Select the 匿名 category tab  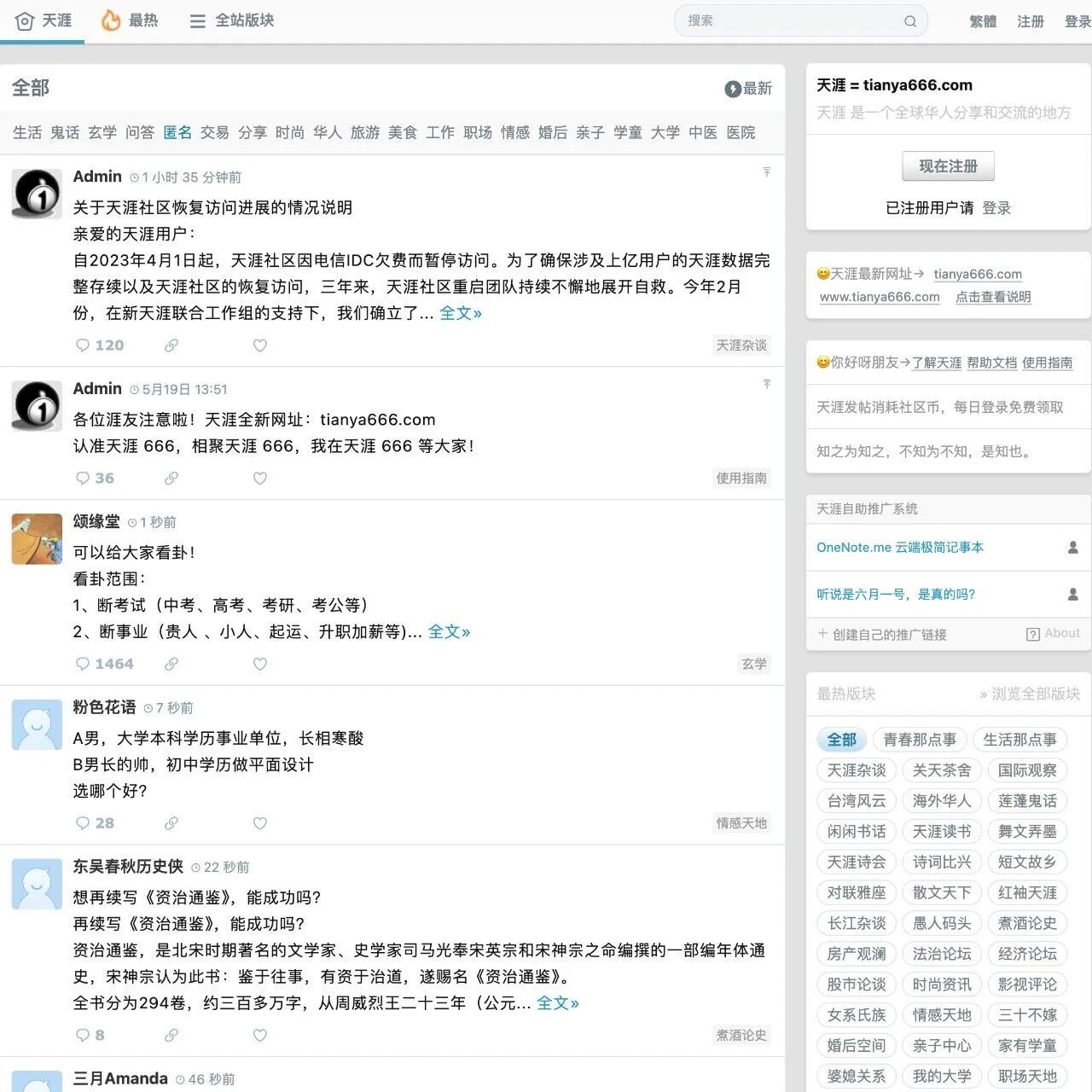click(x=177, y=132)
